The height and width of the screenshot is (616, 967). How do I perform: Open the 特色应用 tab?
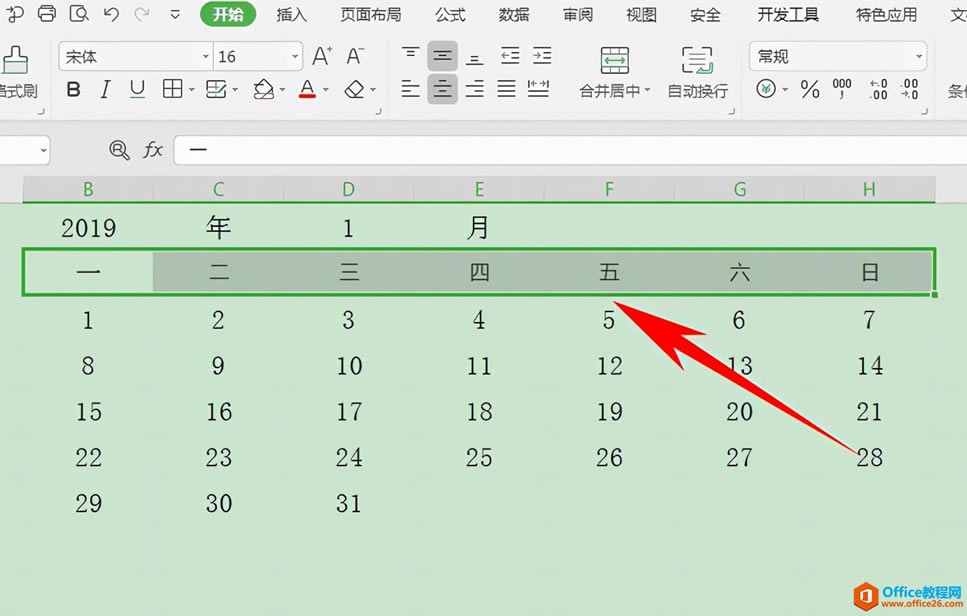(886, 14)
